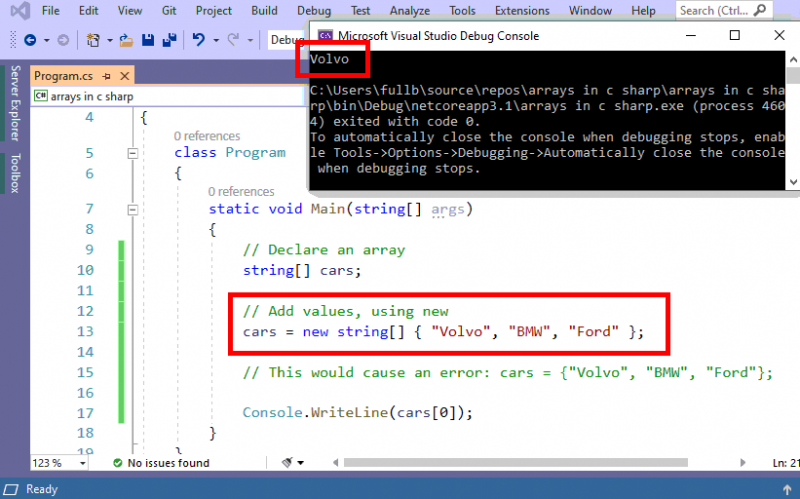
Task: Collapse the class Program code block
Action: pos(132,153)
